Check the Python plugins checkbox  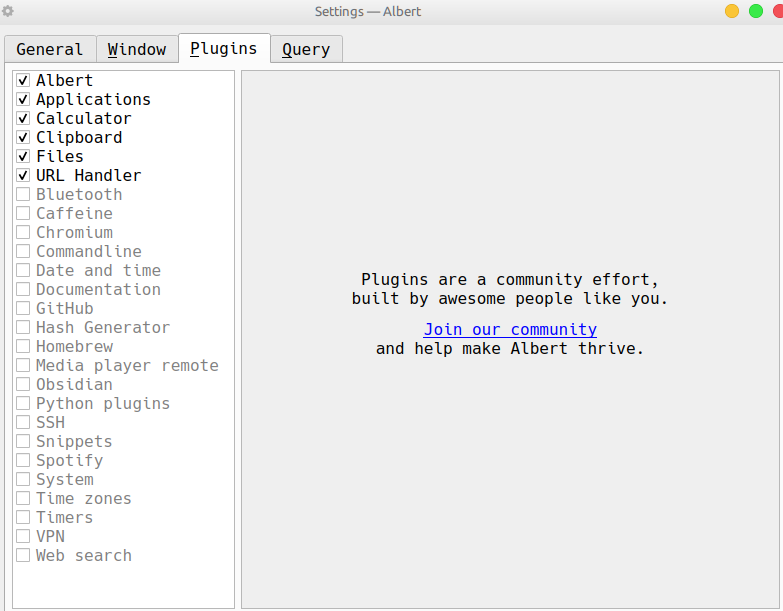tap(23, 403)
